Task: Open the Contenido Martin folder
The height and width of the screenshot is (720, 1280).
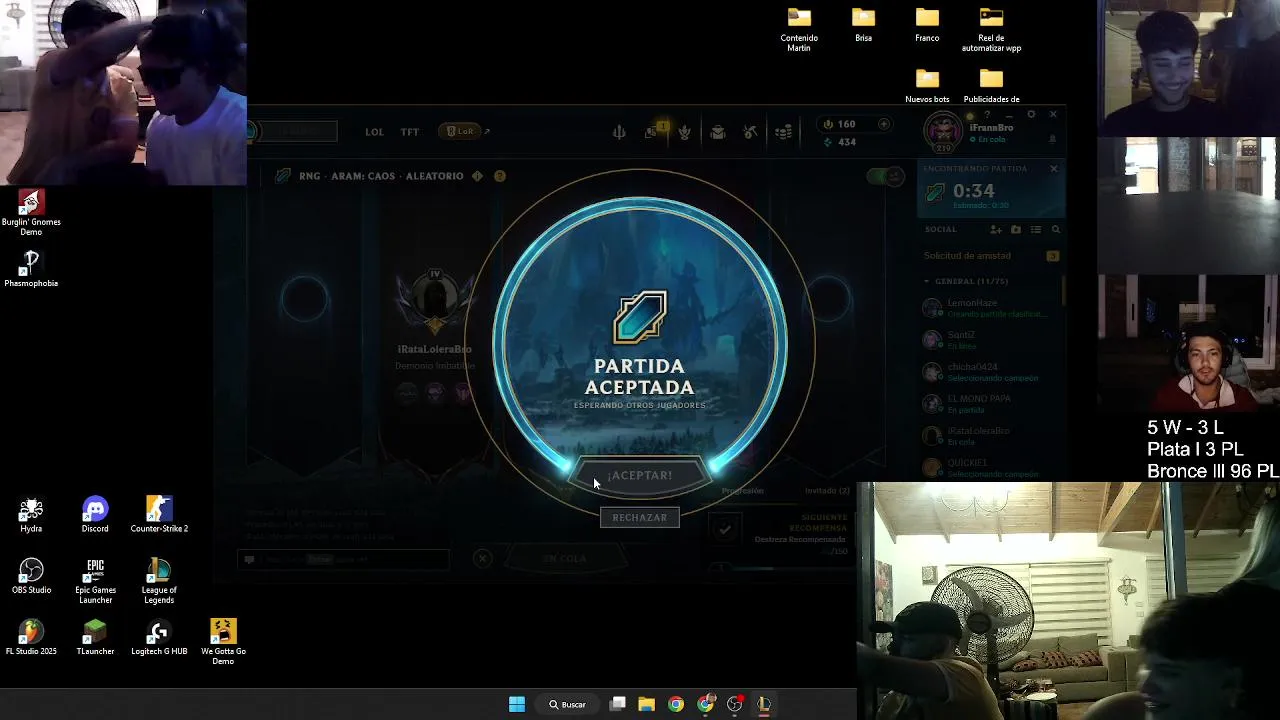Action: click(799, 30)
